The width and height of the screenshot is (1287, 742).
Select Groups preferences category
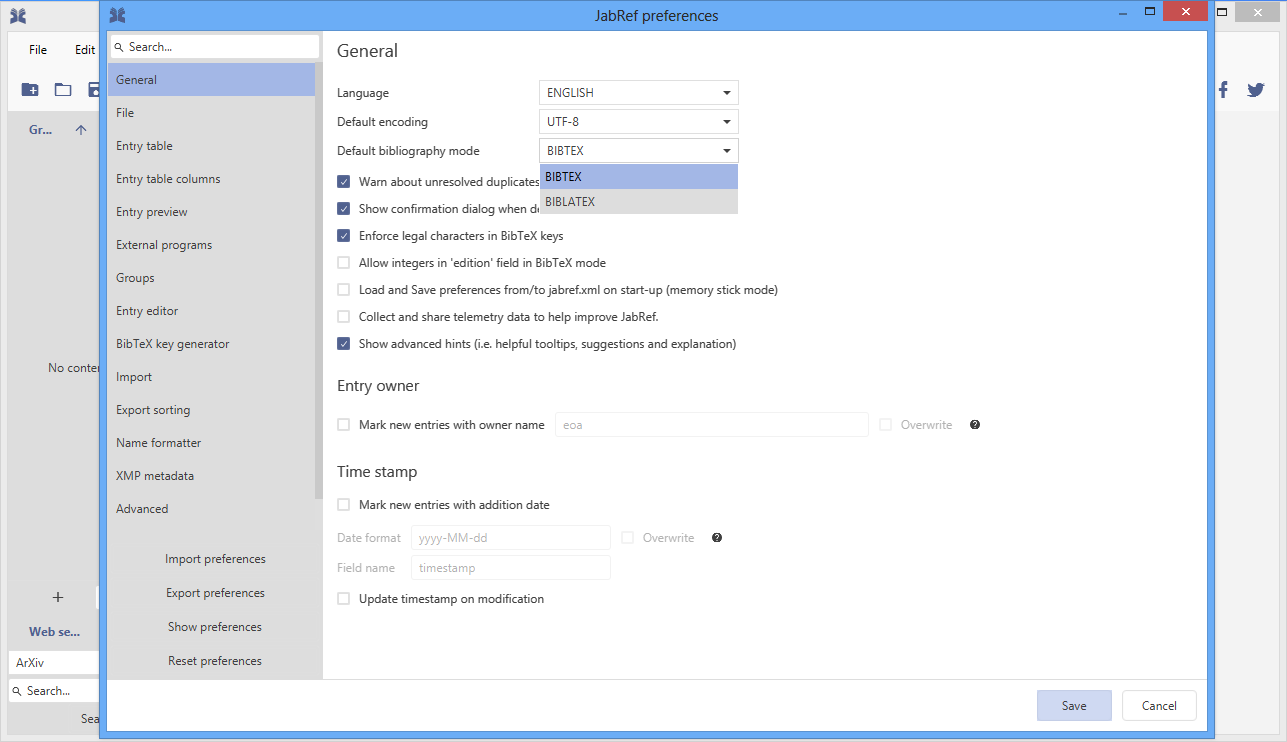click(211, 278)
